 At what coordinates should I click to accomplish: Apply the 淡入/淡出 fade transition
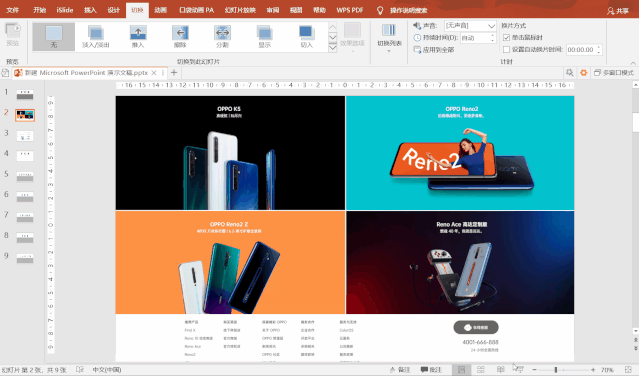click(x=96, y=37)
